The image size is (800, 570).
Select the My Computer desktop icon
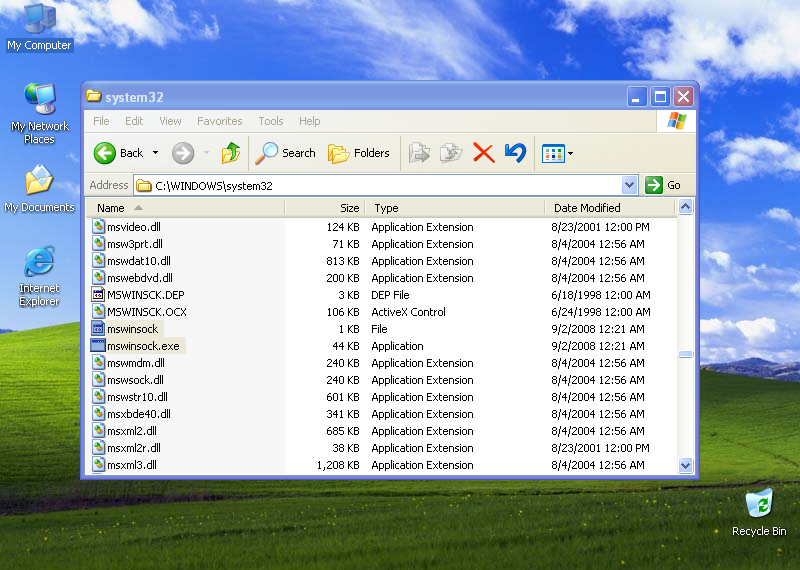click(x=40, y=18)
